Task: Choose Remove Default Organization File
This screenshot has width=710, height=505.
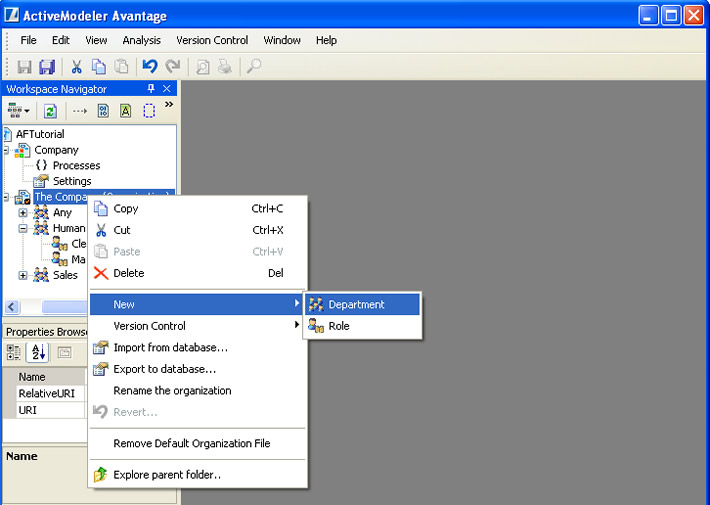Action: click(x=197, y=443)
